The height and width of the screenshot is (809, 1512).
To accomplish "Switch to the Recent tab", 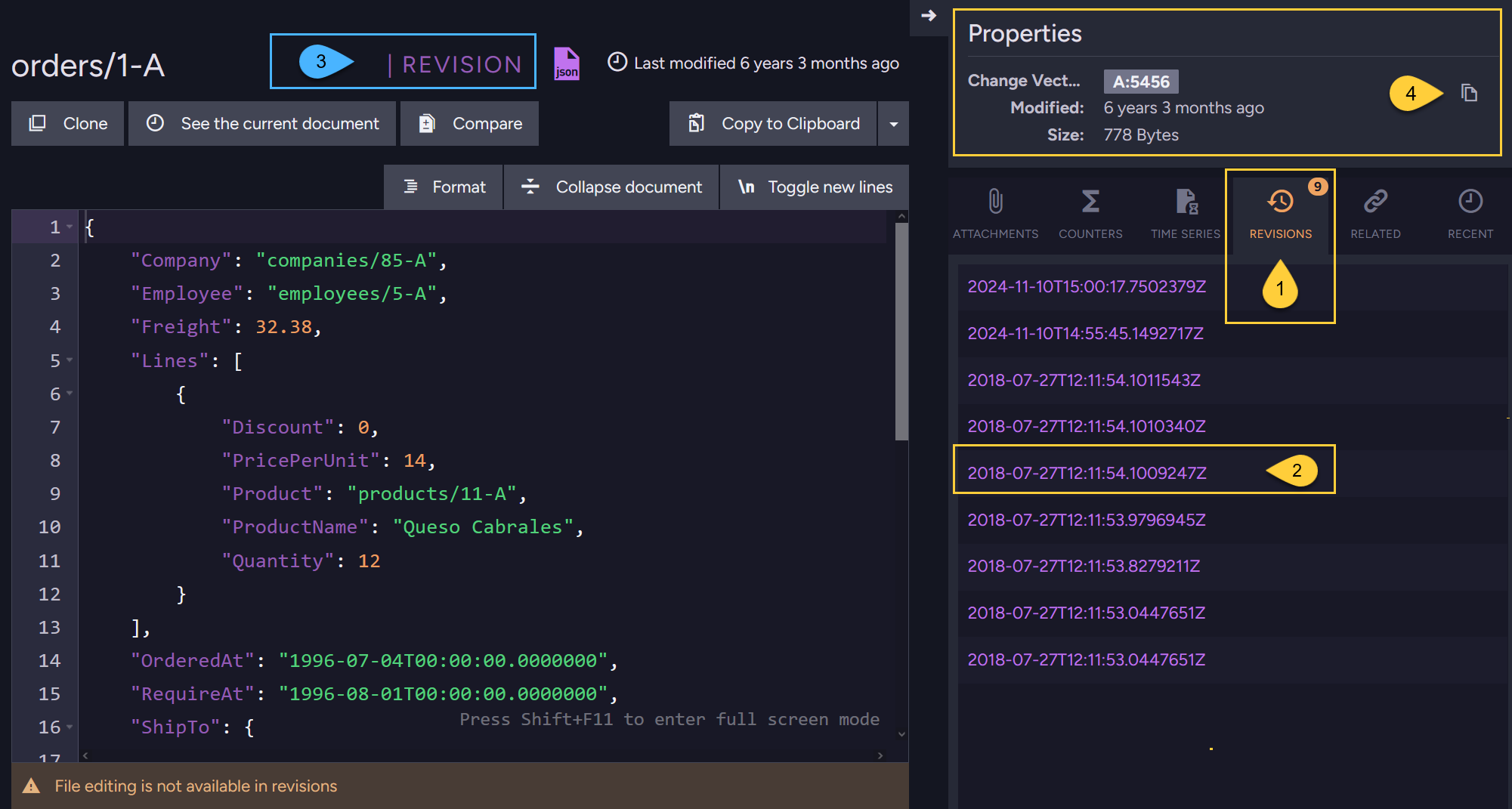I will pyautogui.click(x=1470, y=215).
